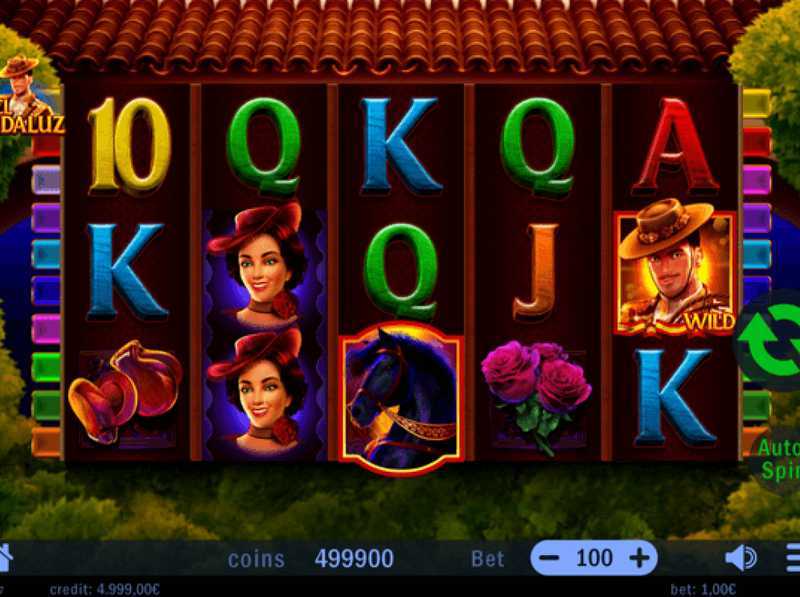
Task: Open the home icon in bottom bar
Action: [x=5, y=558]
